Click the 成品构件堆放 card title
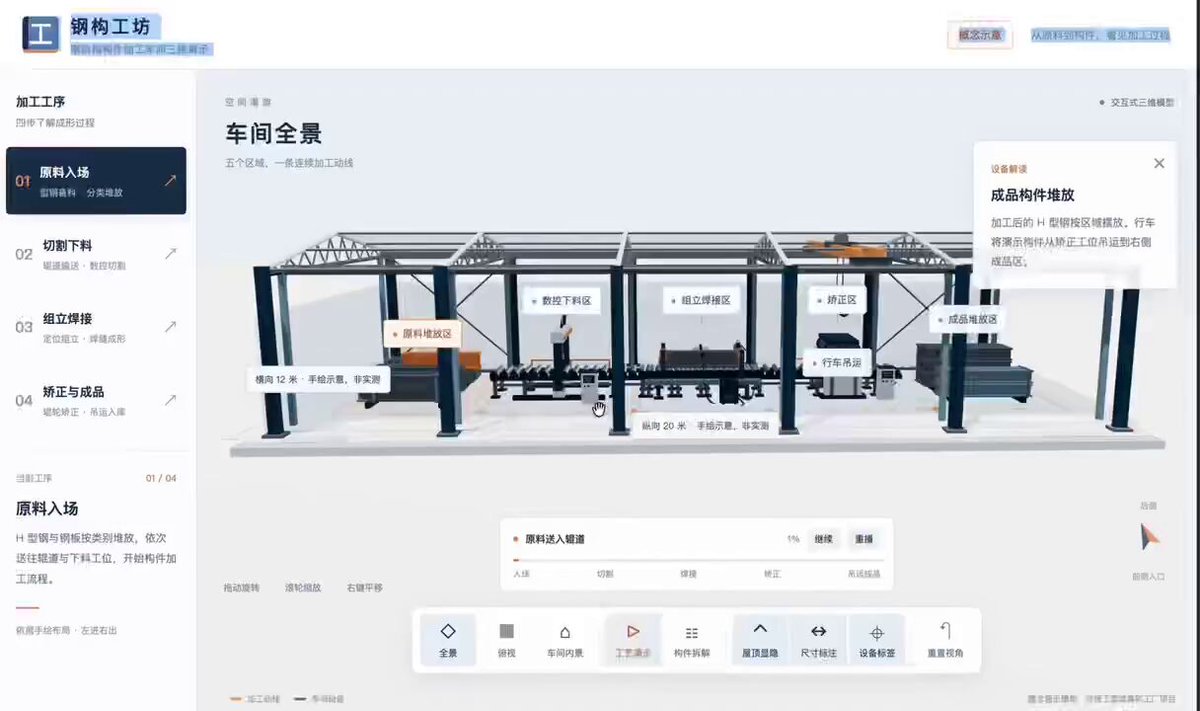The height and width of the screenshot is (711, 1200). [1033, 195]
